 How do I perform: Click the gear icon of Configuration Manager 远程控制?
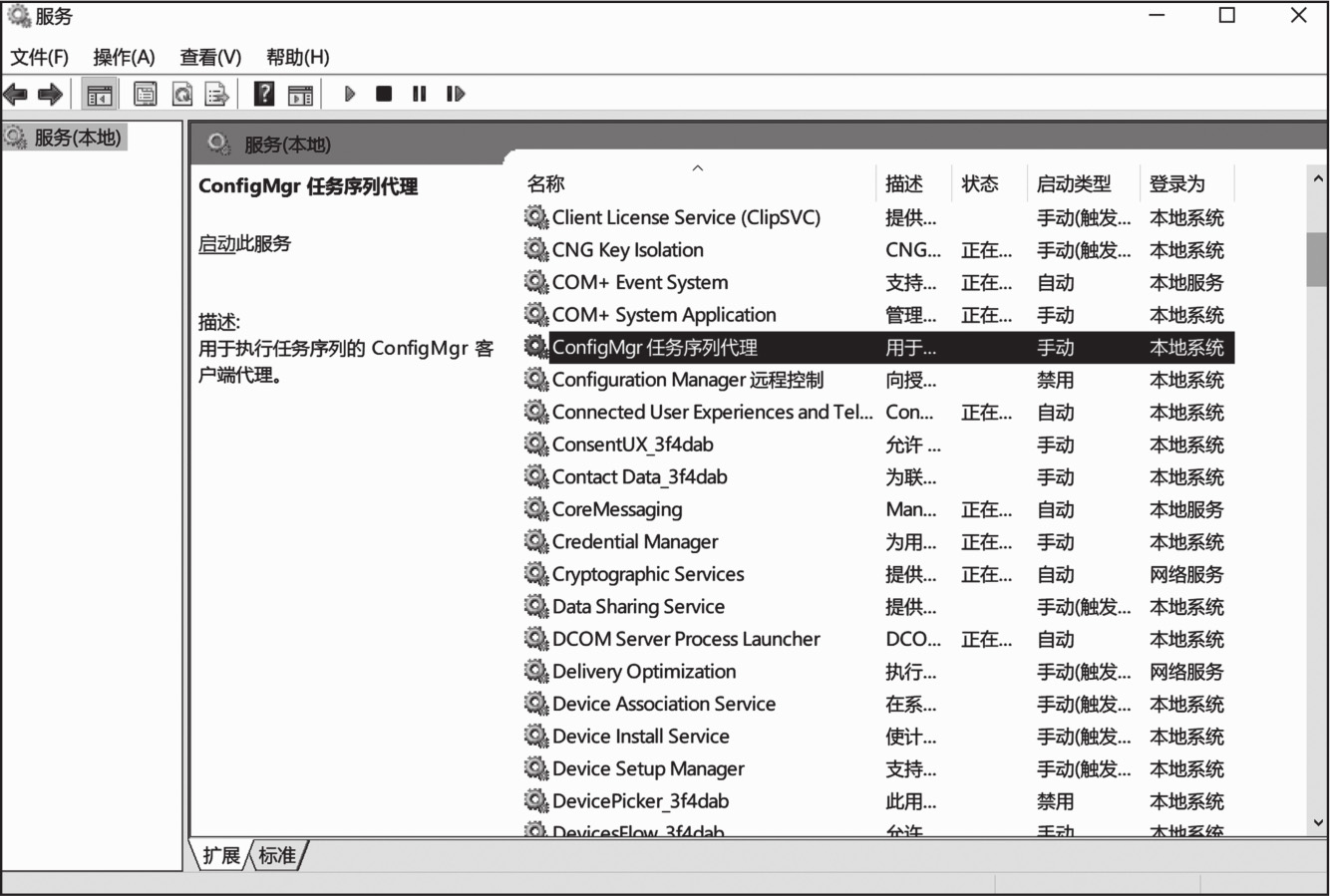[x=536, y=379]
